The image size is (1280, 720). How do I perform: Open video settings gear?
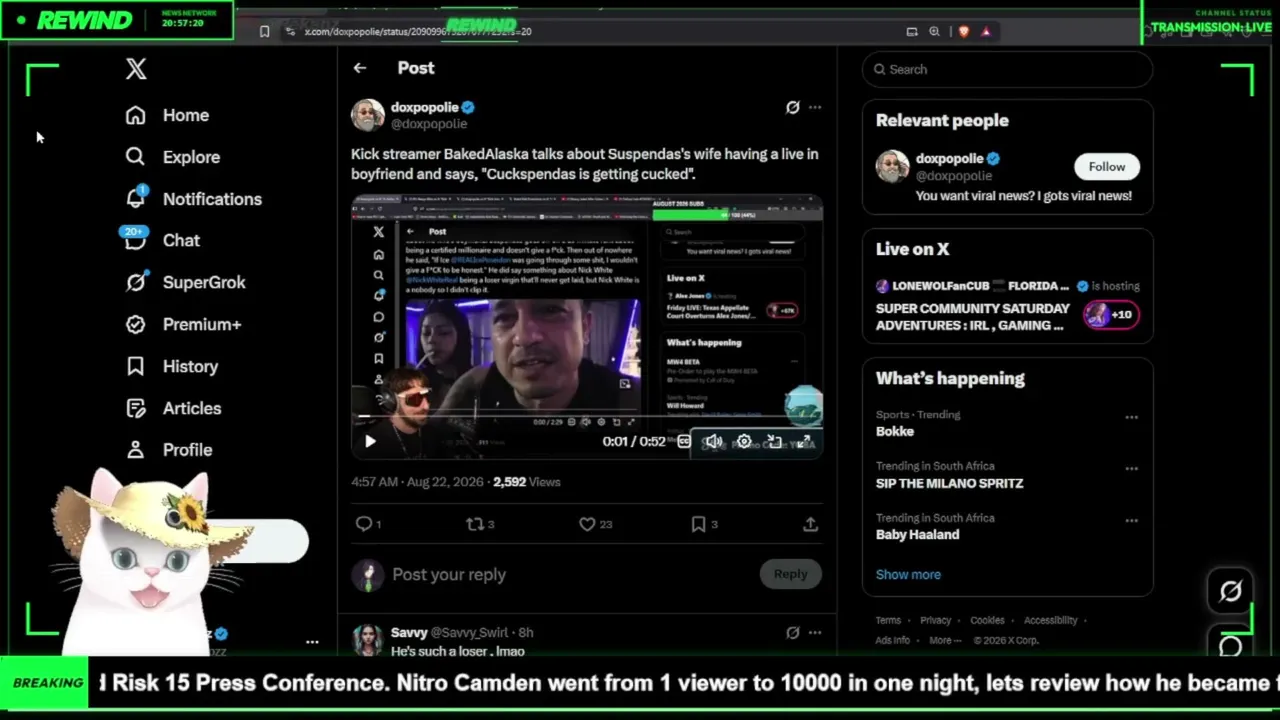point(744,441)
